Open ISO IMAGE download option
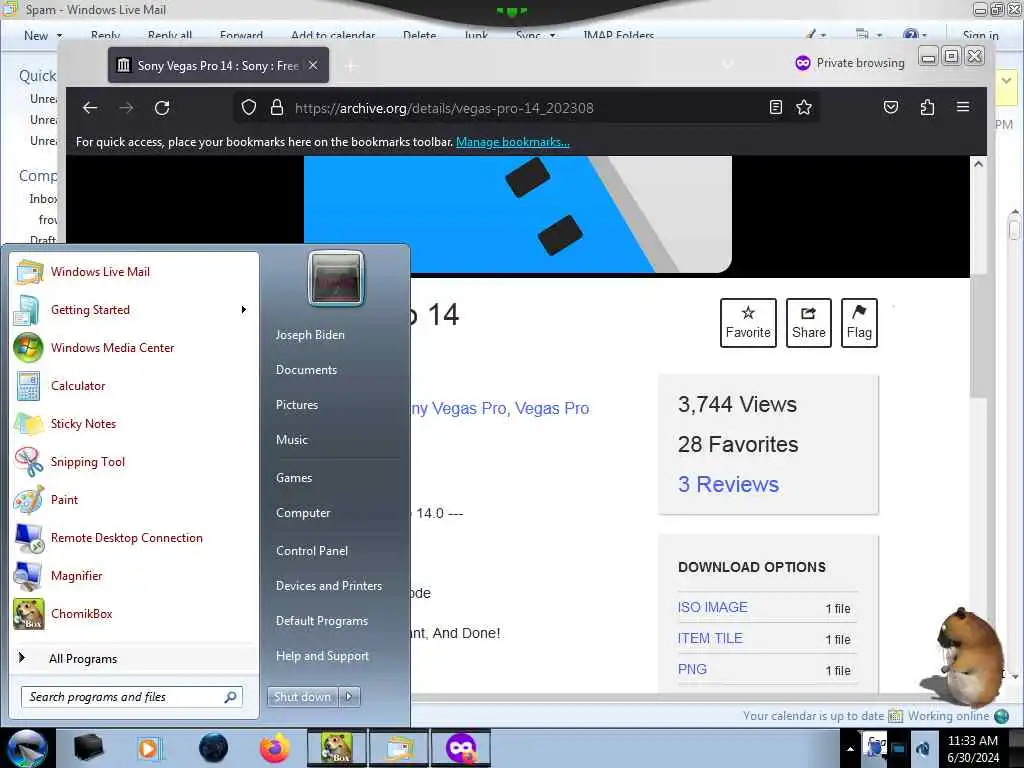This screenshot has height=768, width=1024. [x=712, y=607]
